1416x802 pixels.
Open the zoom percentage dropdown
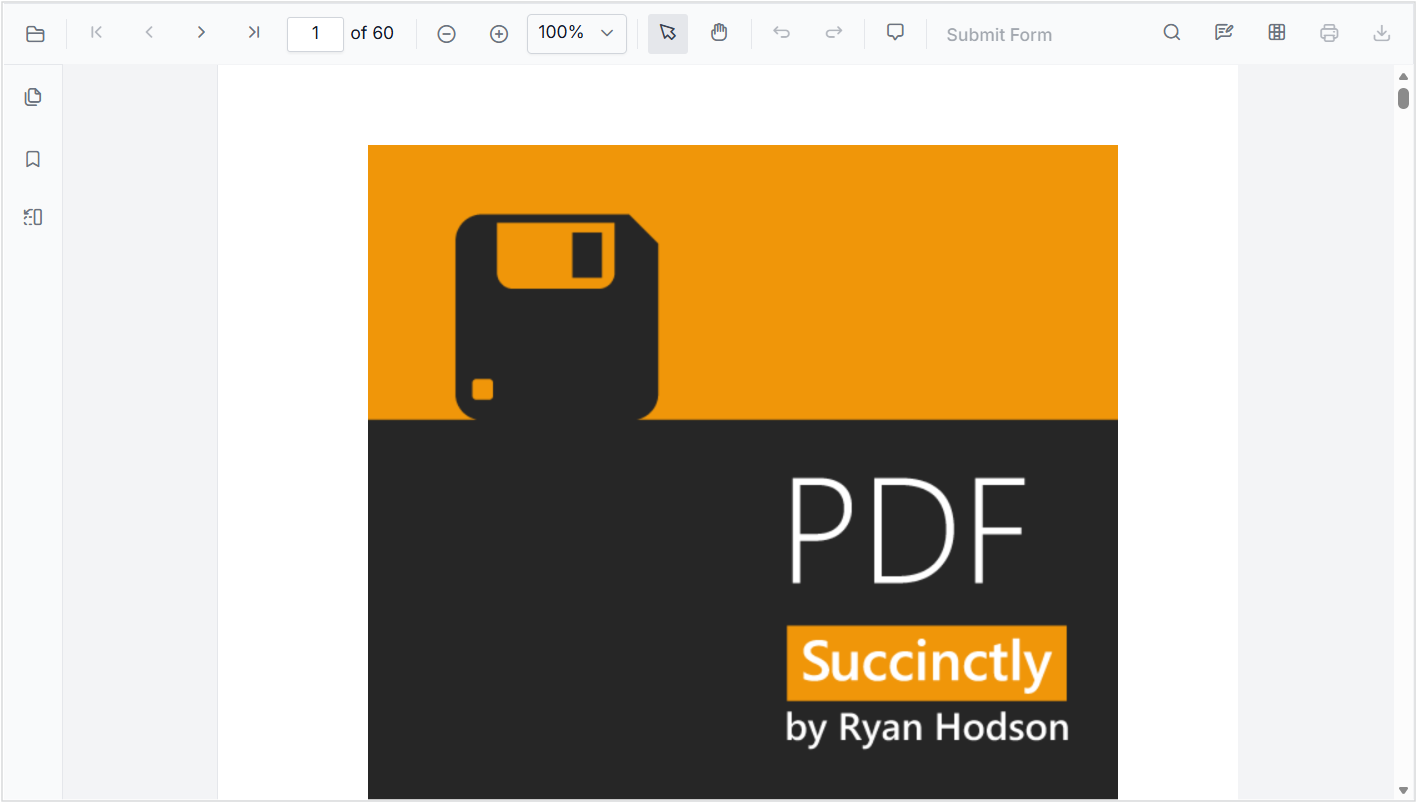pos(576,33)
